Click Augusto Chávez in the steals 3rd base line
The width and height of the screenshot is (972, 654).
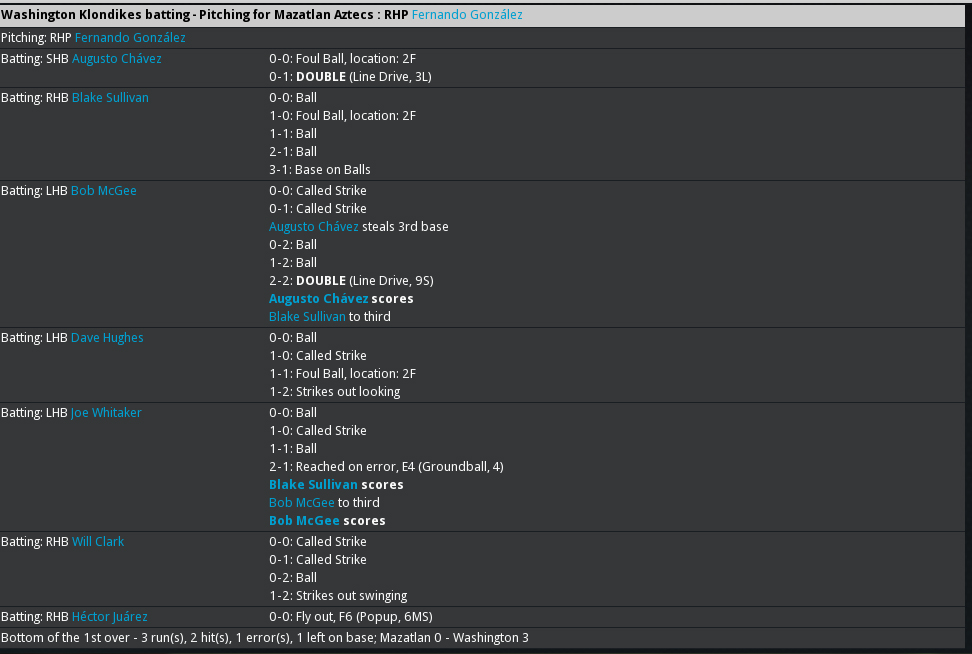(x=313, y=227)
